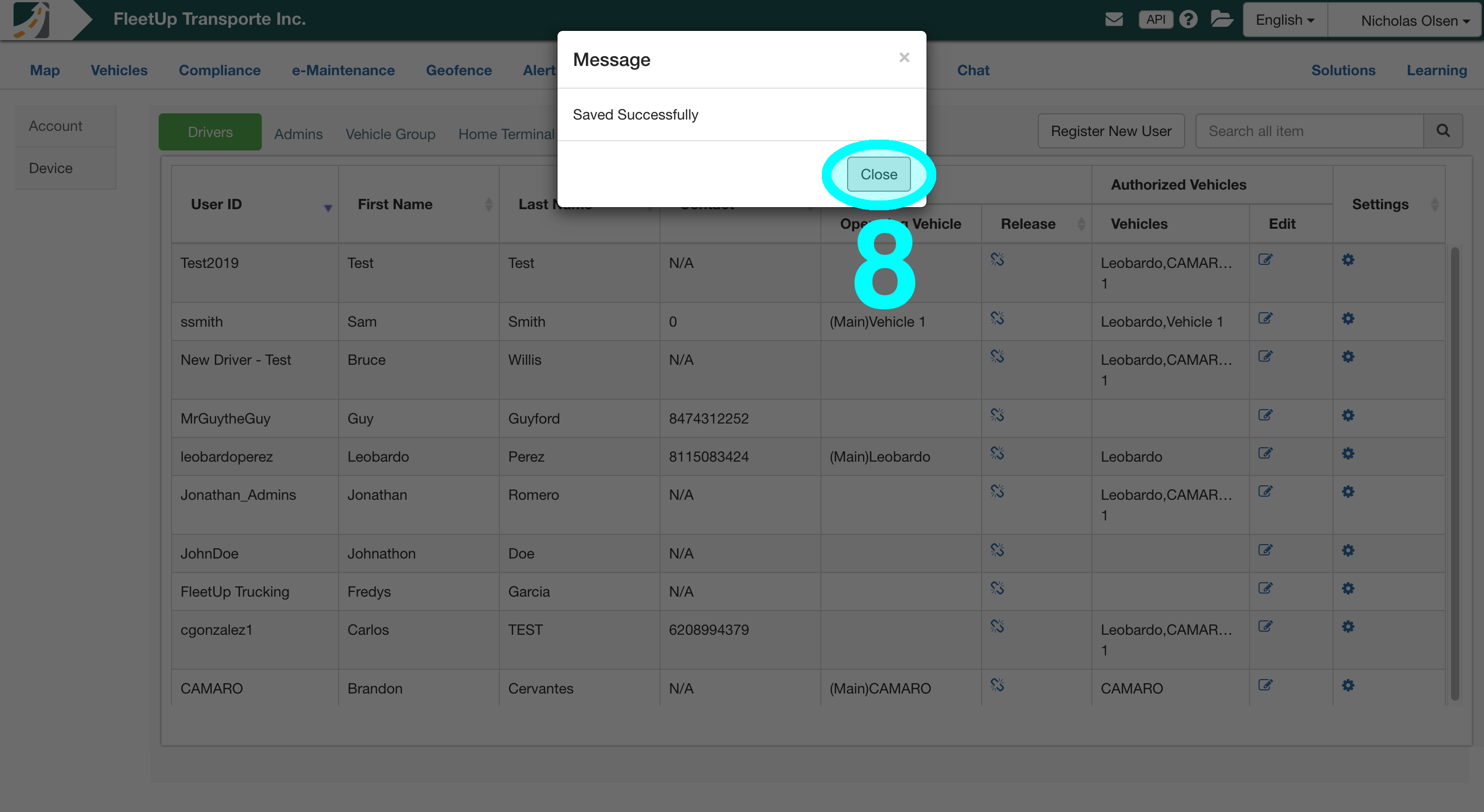Select Device in the sidebar
The width and height of the screenshot is (1484, 812).
65,168
